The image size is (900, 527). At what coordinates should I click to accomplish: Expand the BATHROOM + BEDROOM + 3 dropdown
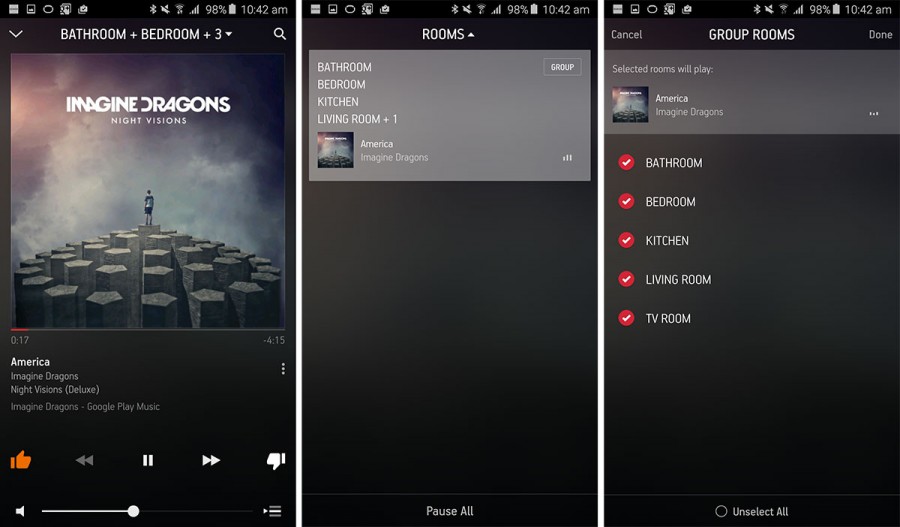[146, 34]
